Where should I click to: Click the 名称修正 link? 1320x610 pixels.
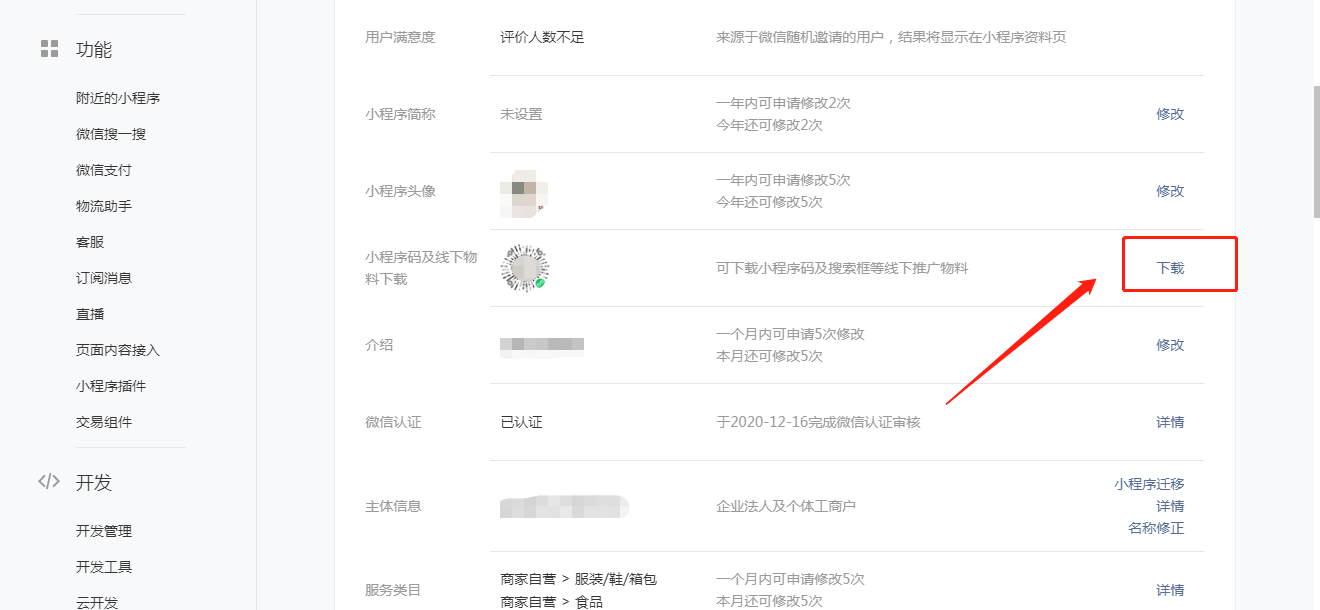pos(1156,528)
